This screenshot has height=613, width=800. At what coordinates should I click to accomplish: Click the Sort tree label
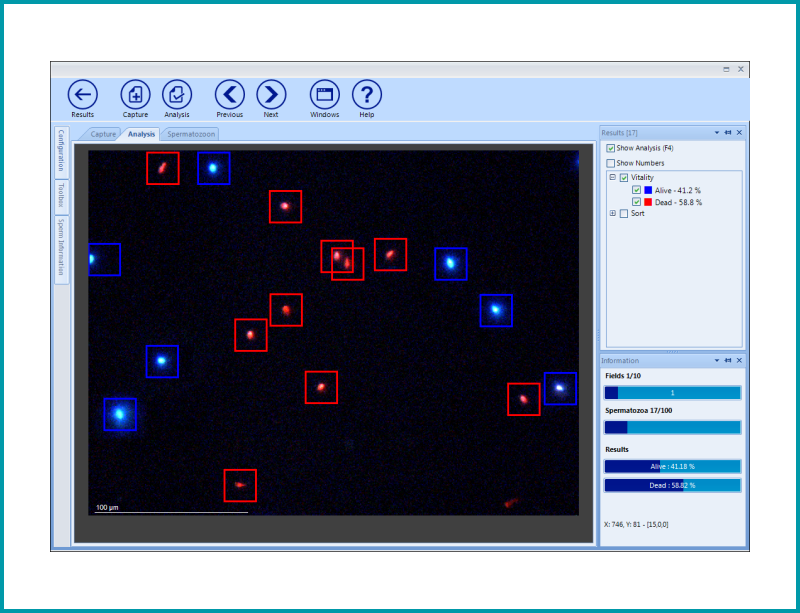[x=637, y=213]
